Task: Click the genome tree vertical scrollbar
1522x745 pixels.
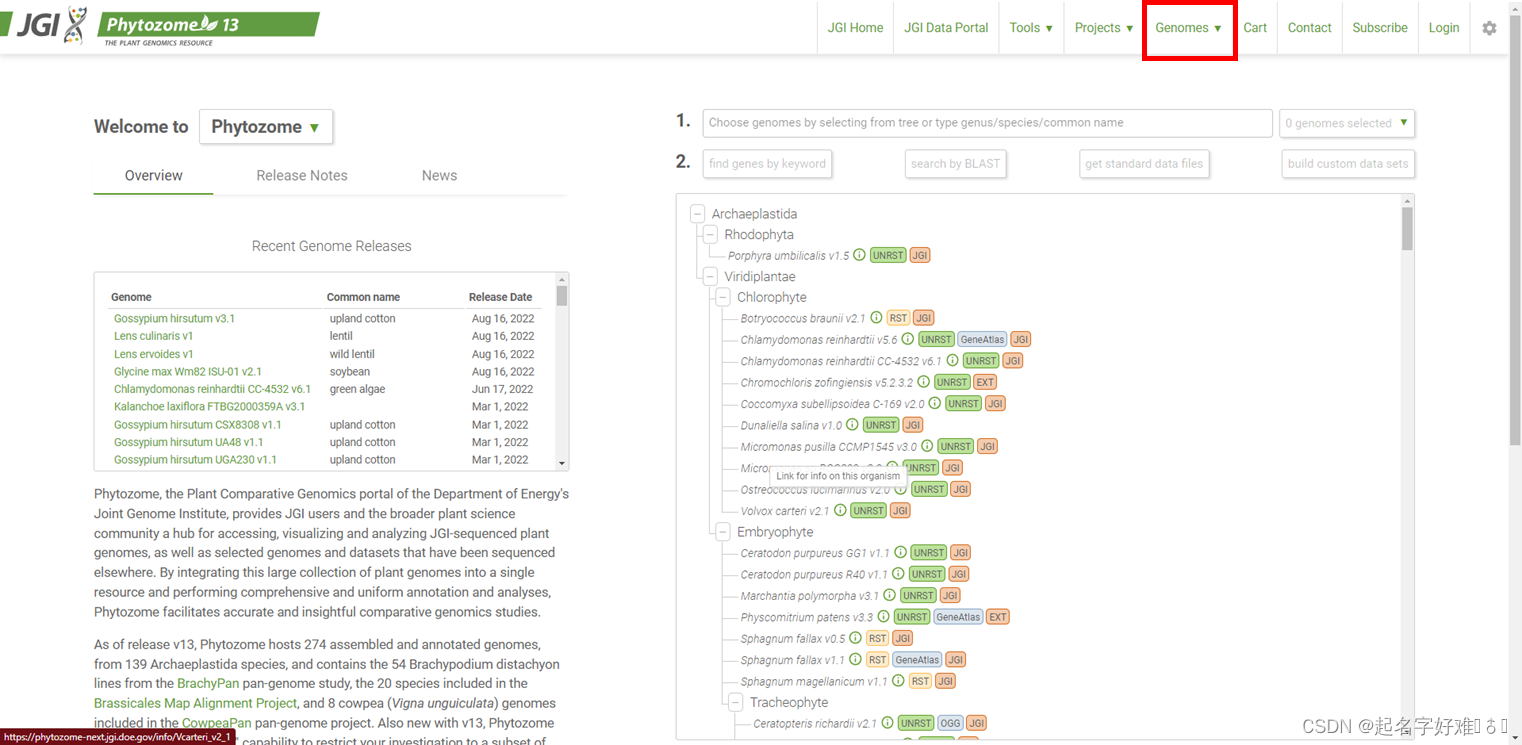Action: (1407, 228)
